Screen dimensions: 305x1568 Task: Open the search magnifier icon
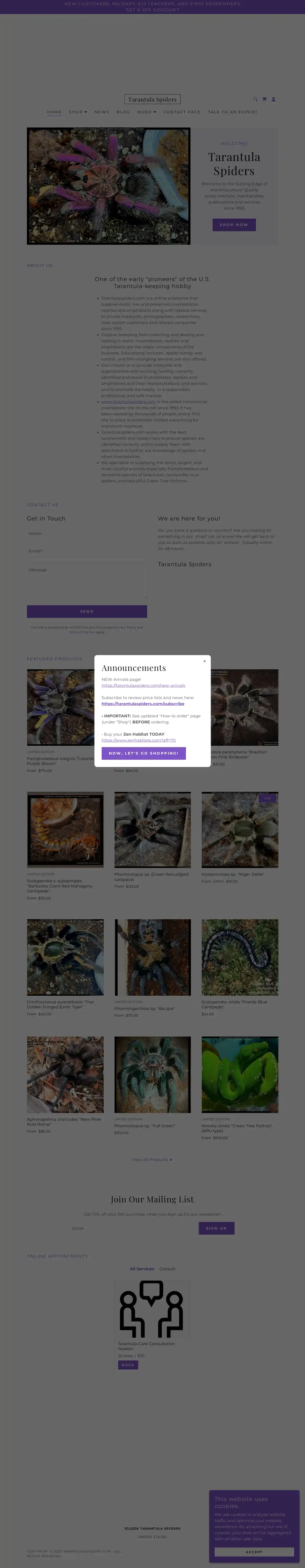click(256, 99)
